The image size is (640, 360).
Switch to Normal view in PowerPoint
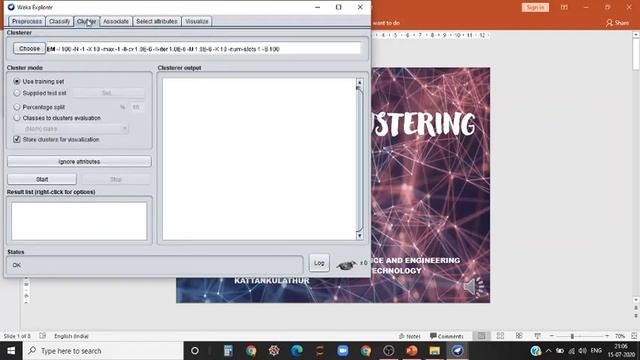pyautogui.click(x=482, y=336)
